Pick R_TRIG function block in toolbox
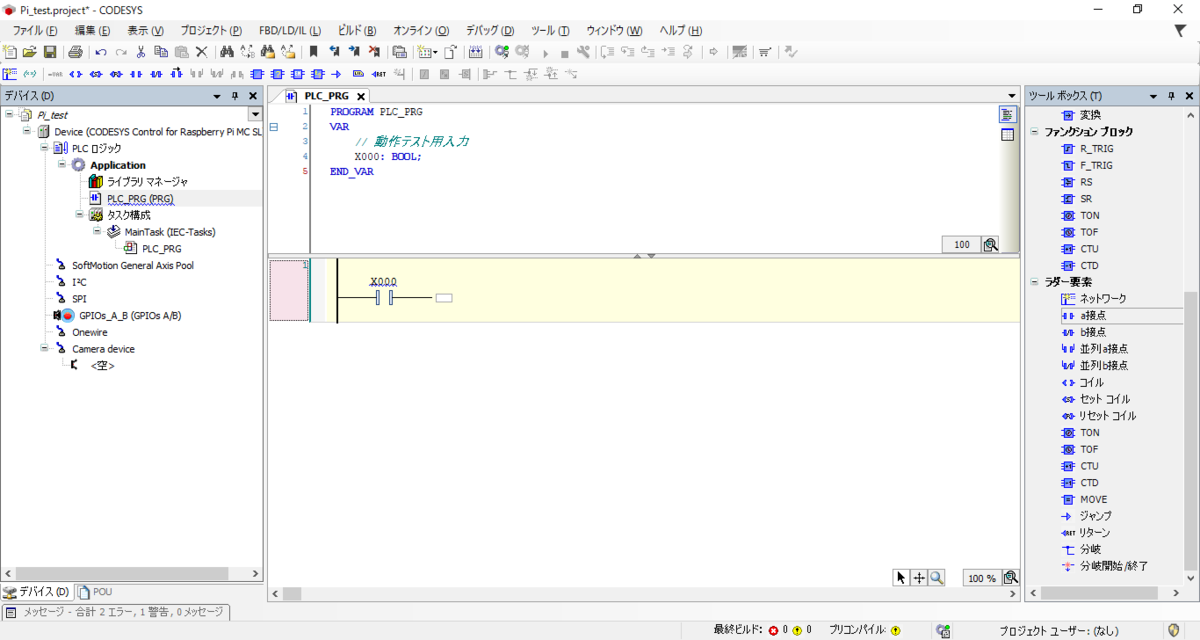Image resolution: width=1200 pixels, height=640 pixels. coord(1096,148)
